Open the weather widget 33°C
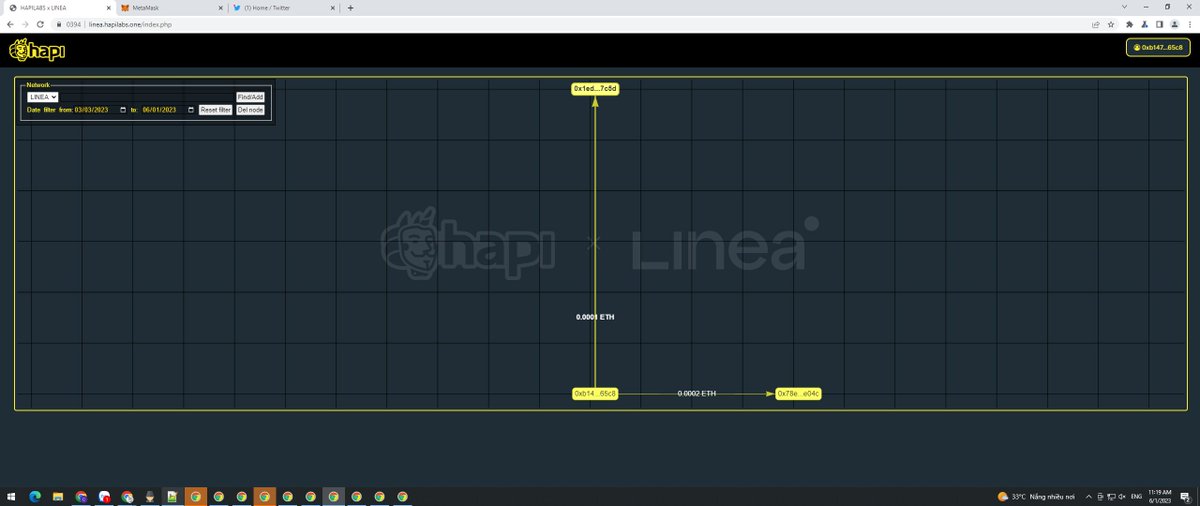 click(x=1035, y=496)
